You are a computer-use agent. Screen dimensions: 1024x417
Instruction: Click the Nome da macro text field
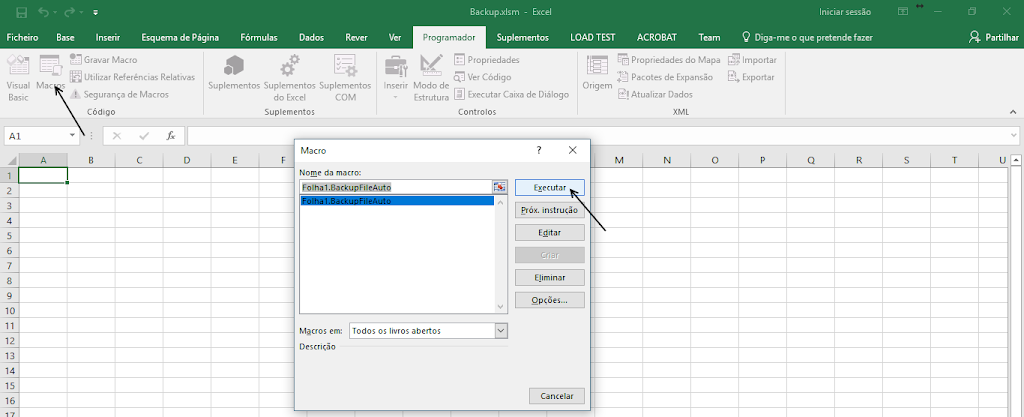point(396,187)
